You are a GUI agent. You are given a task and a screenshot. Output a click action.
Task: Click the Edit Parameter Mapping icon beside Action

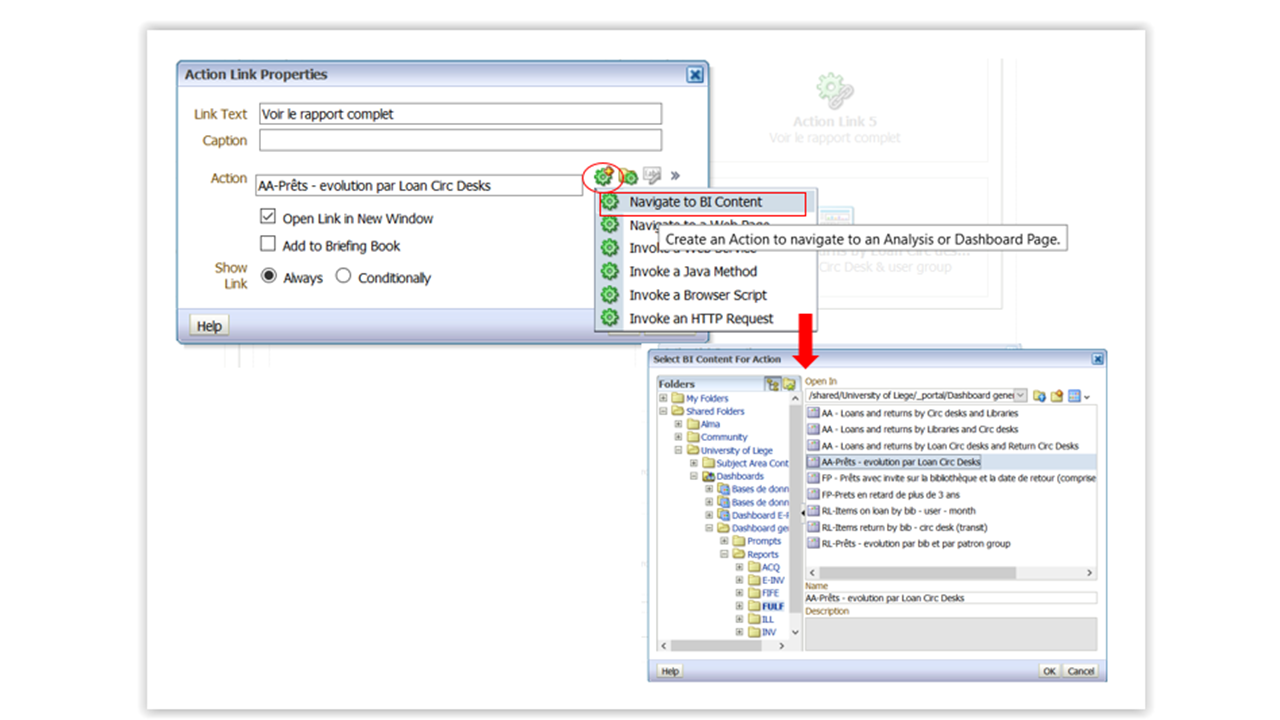[652, 176]
